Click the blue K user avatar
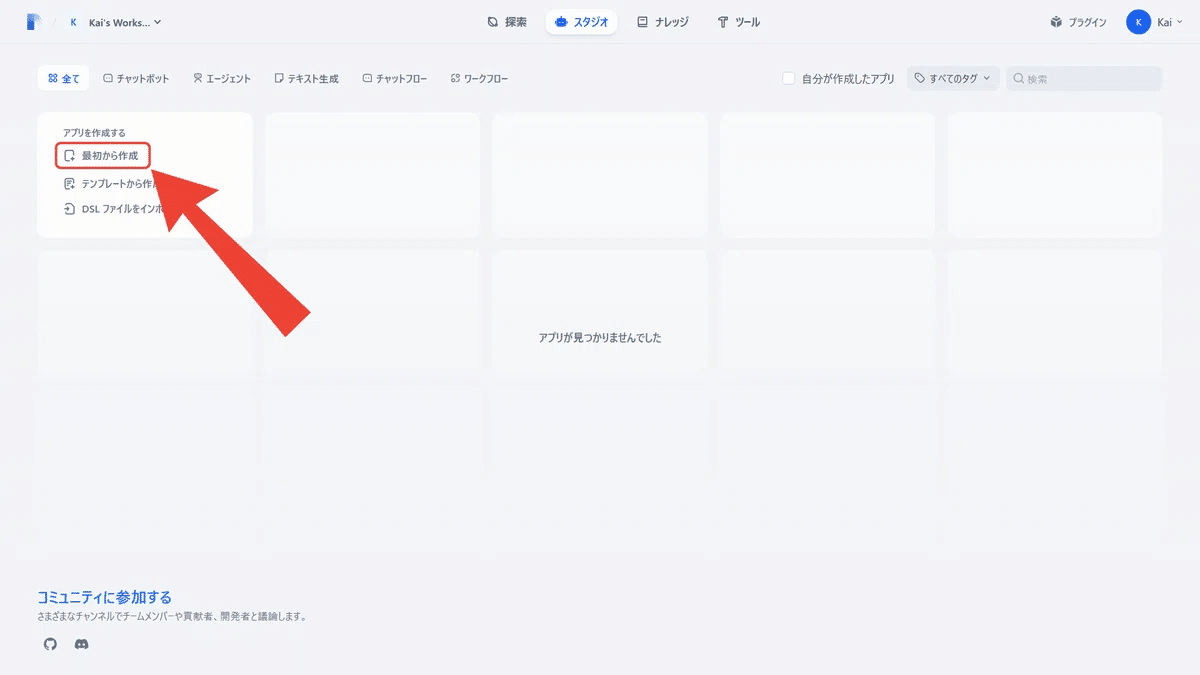 (x=1138, y=22)
